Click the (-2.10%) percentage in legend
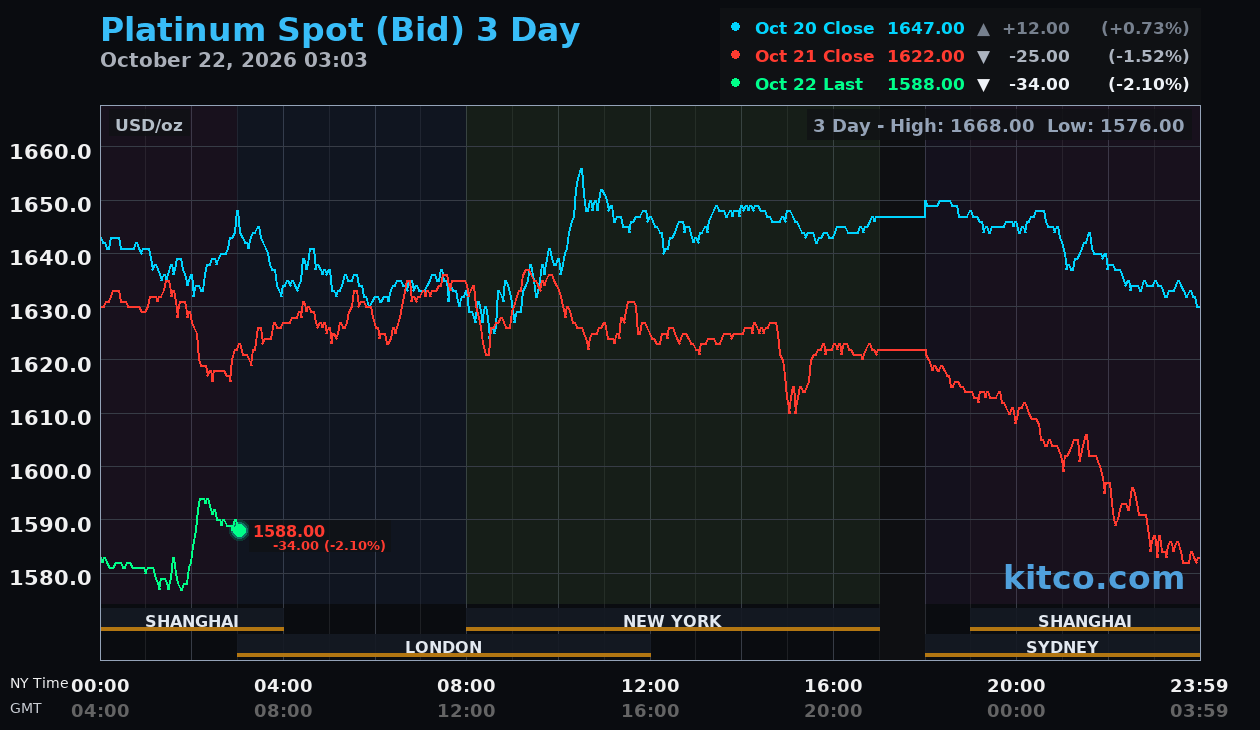 click(1148, 84)
